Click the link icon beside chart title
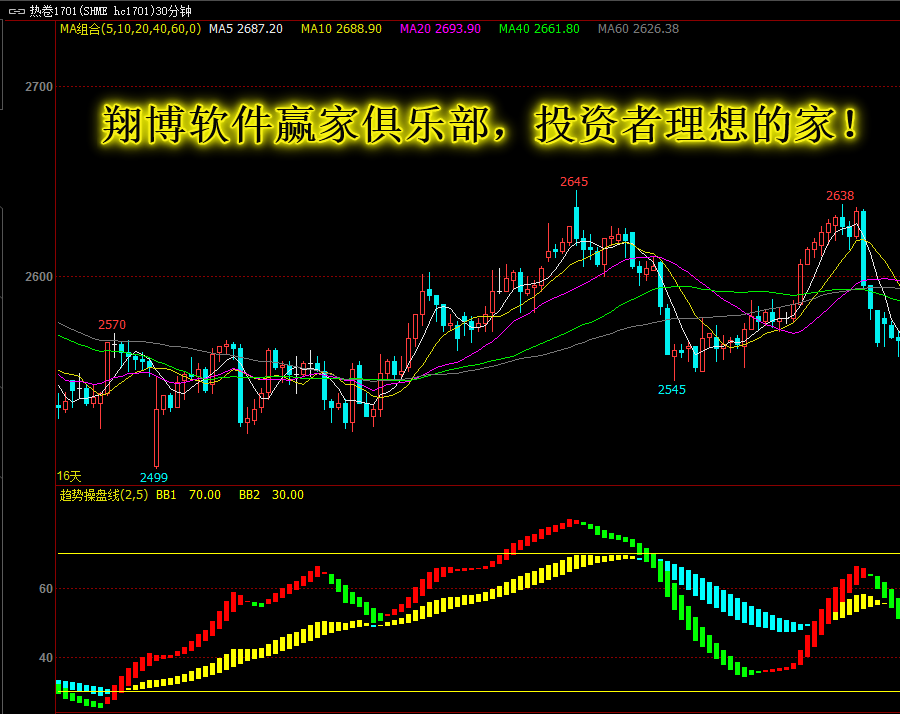Viewport: 900px width, 714px height. 17,11
